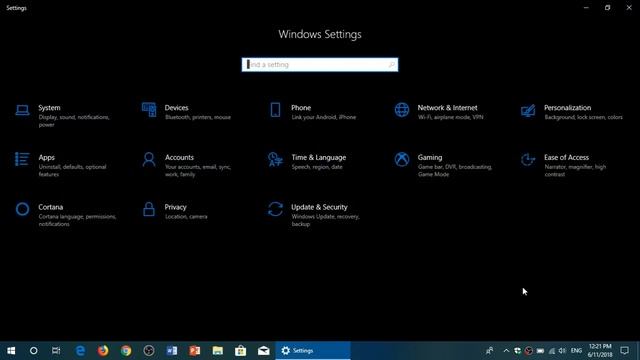Screen dimensions: 640x360
Task: Open File Explorer from taskbar
Action: [x=218, y=351]
